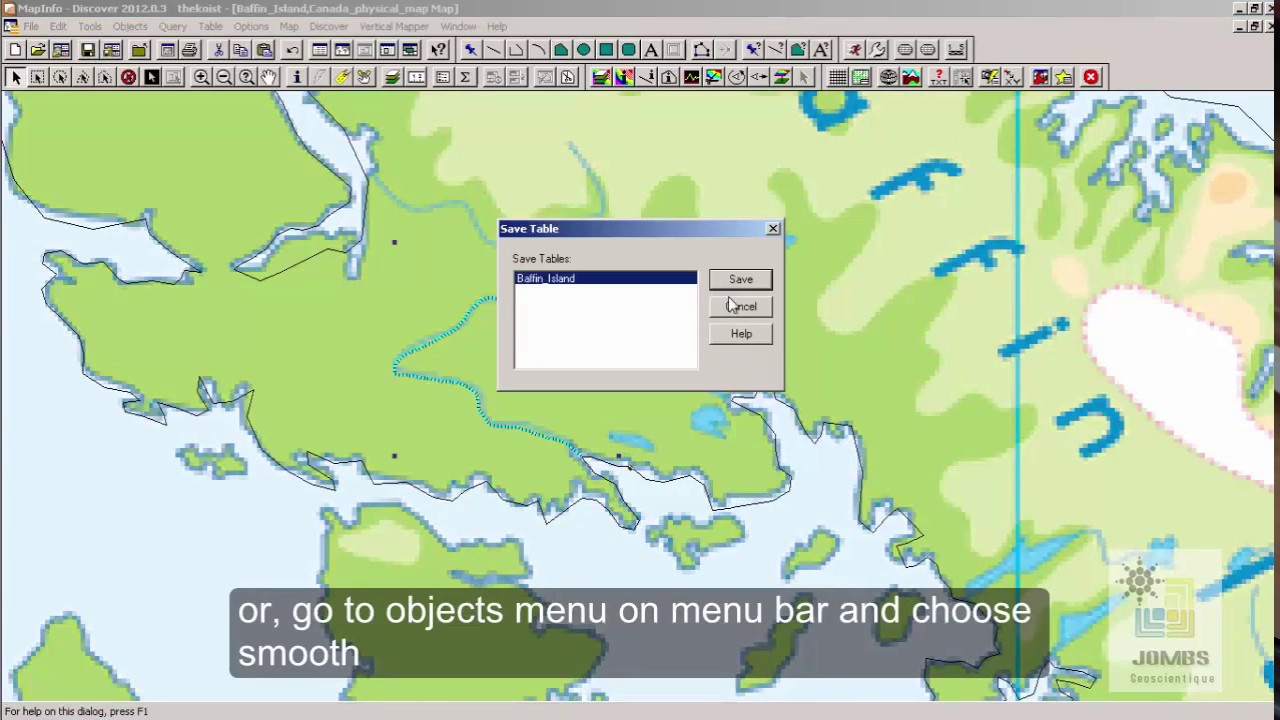Click the Undo arrow icon

(x=293, y=50)
